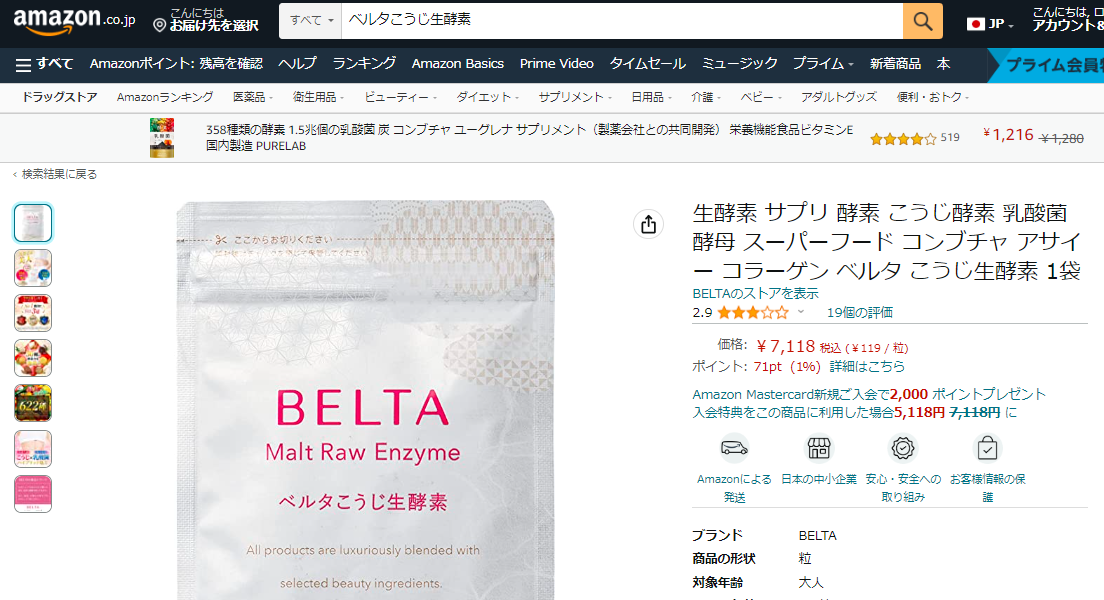Open the share icon beside product image
1104x600 pixels.
[x=648, y=225]
